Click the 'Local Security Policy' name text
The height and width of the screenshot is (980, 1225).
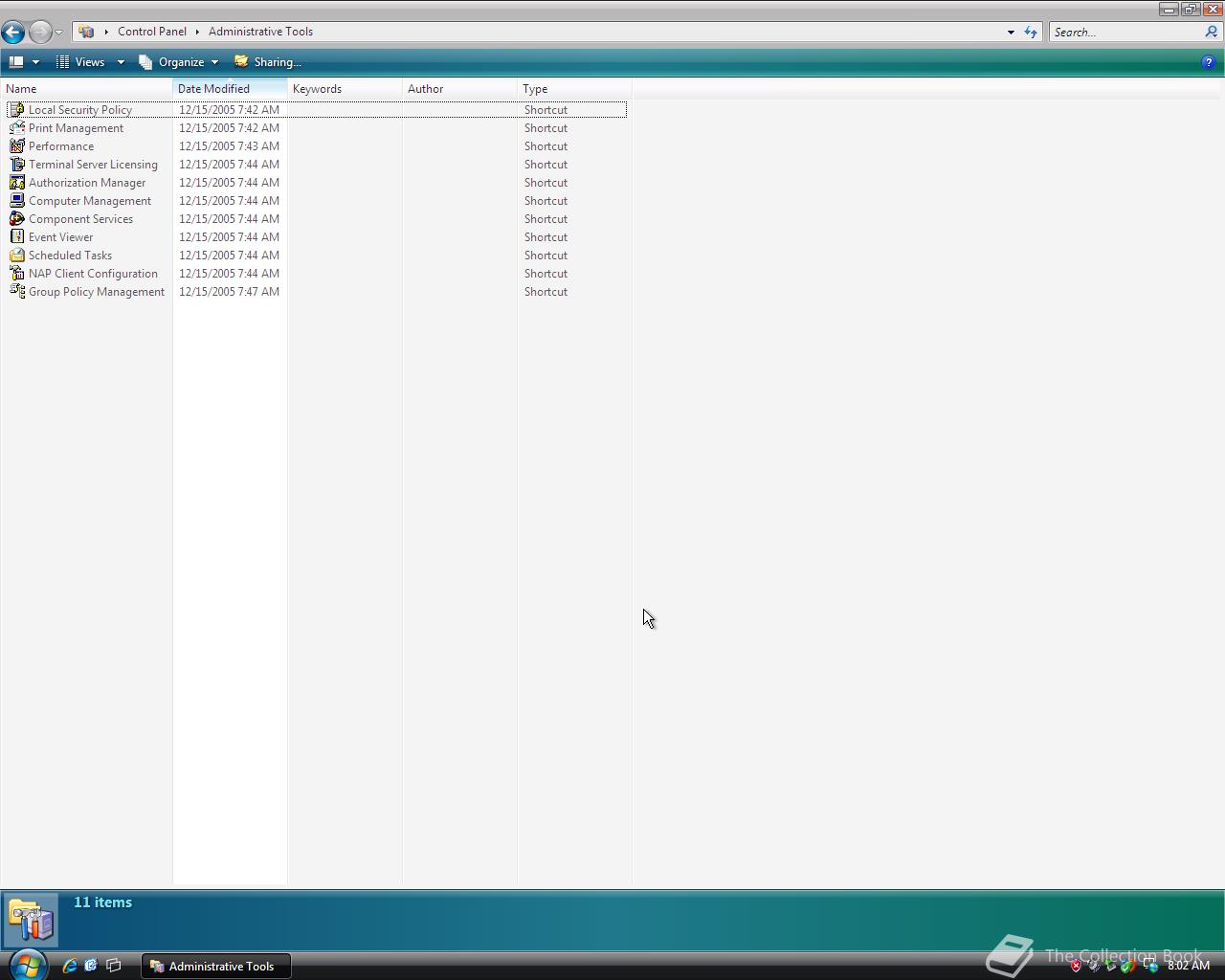(80, 110)
